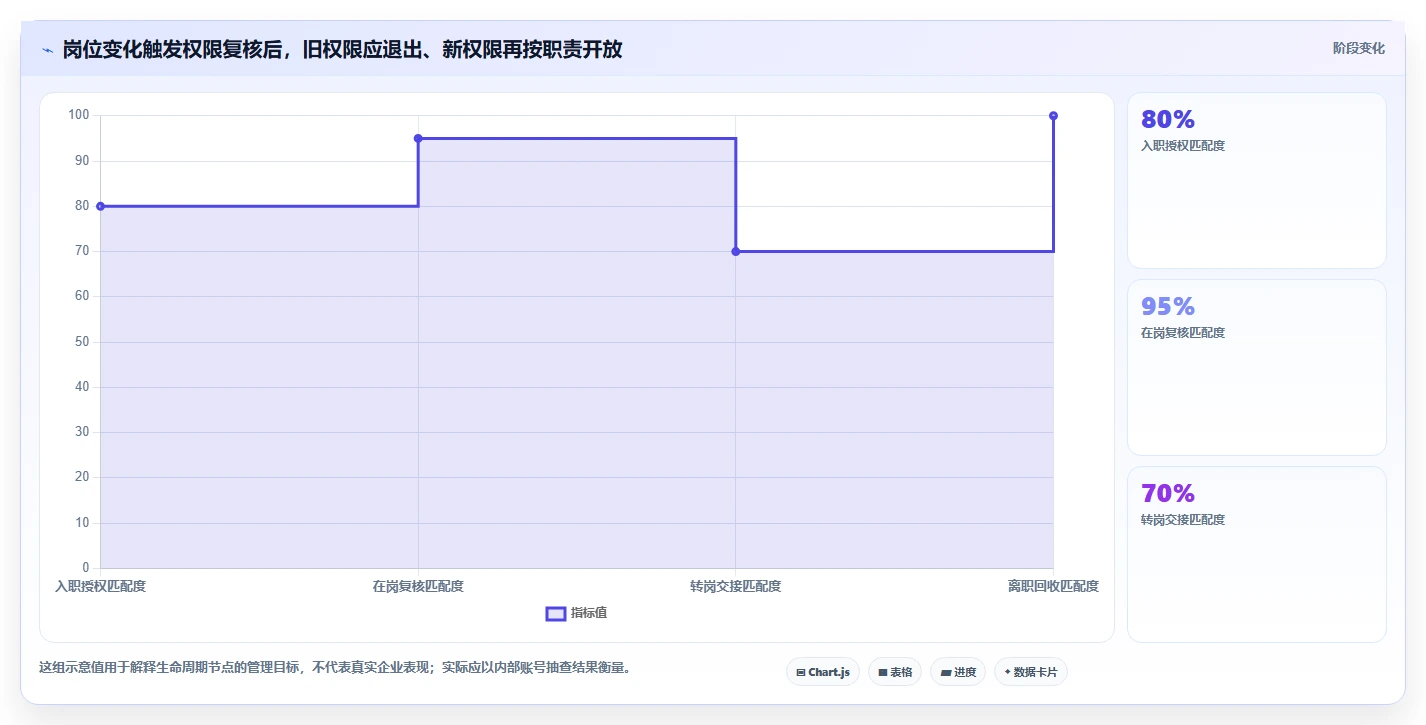Click the chart data point at 95

(x=418, y=138)
